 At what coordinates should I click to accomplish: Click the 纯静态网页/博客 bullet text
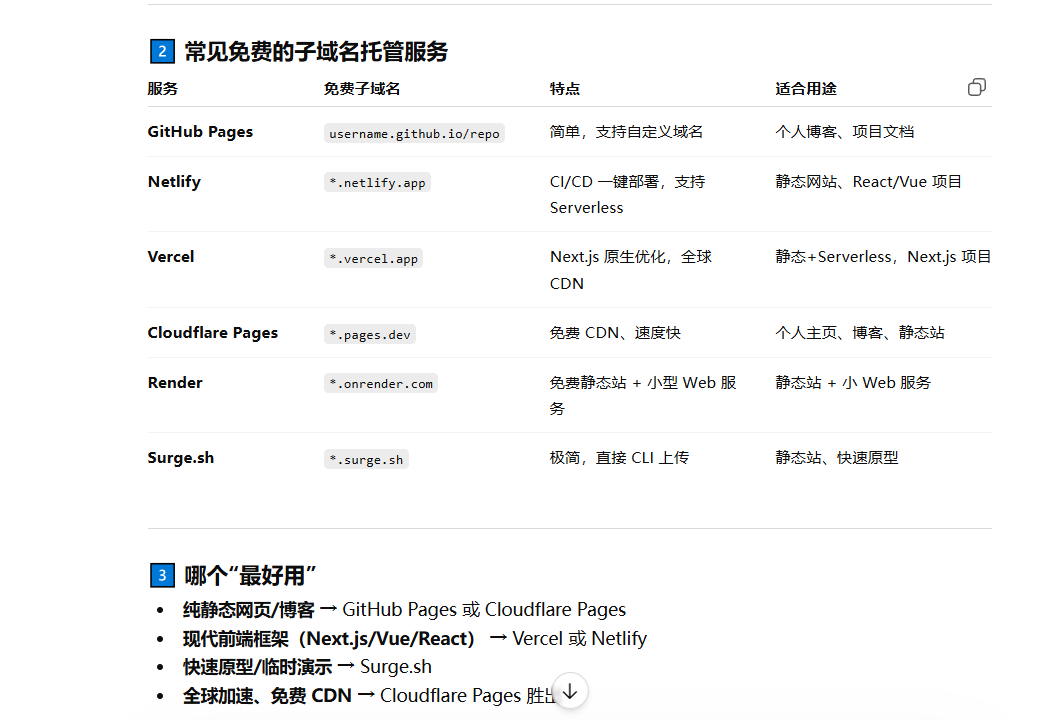click(x=248, y=610)
